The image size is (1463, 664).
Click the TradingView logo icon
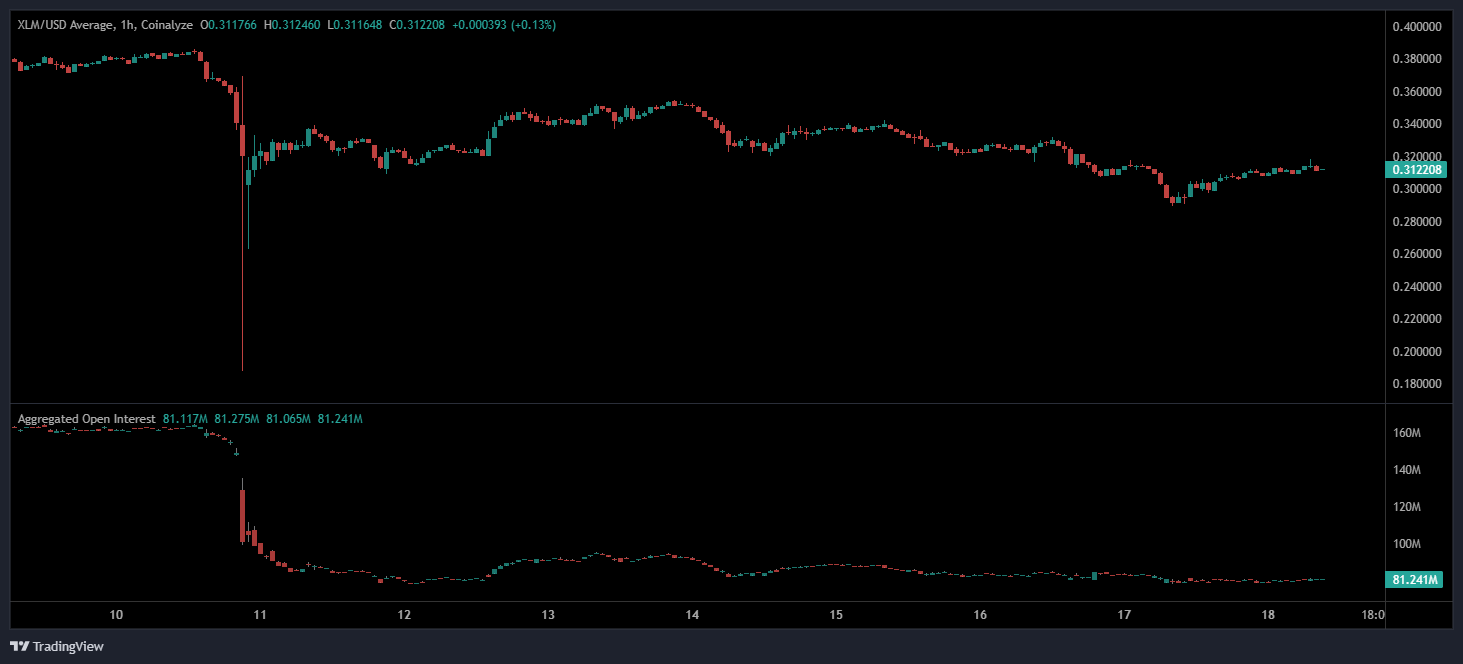coord(19,646)
